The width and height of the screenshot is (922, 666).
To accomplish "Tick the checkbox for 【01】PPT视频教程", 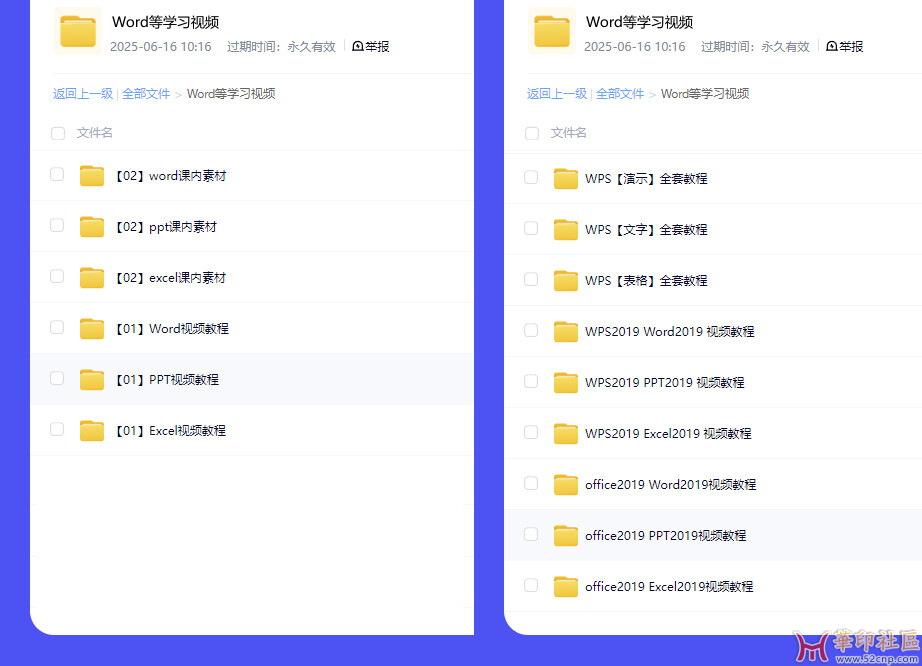I will [x=57, y=378].
